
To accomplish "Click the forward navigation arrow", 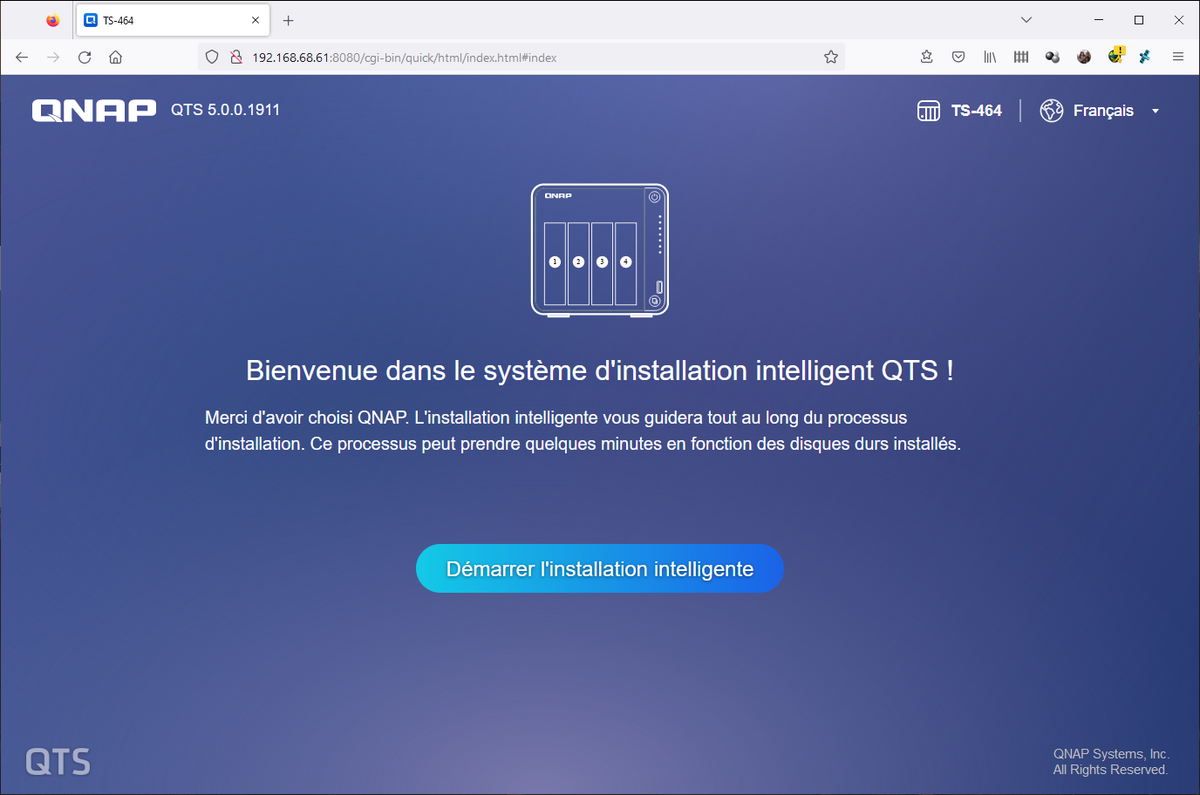I will 53,57.
